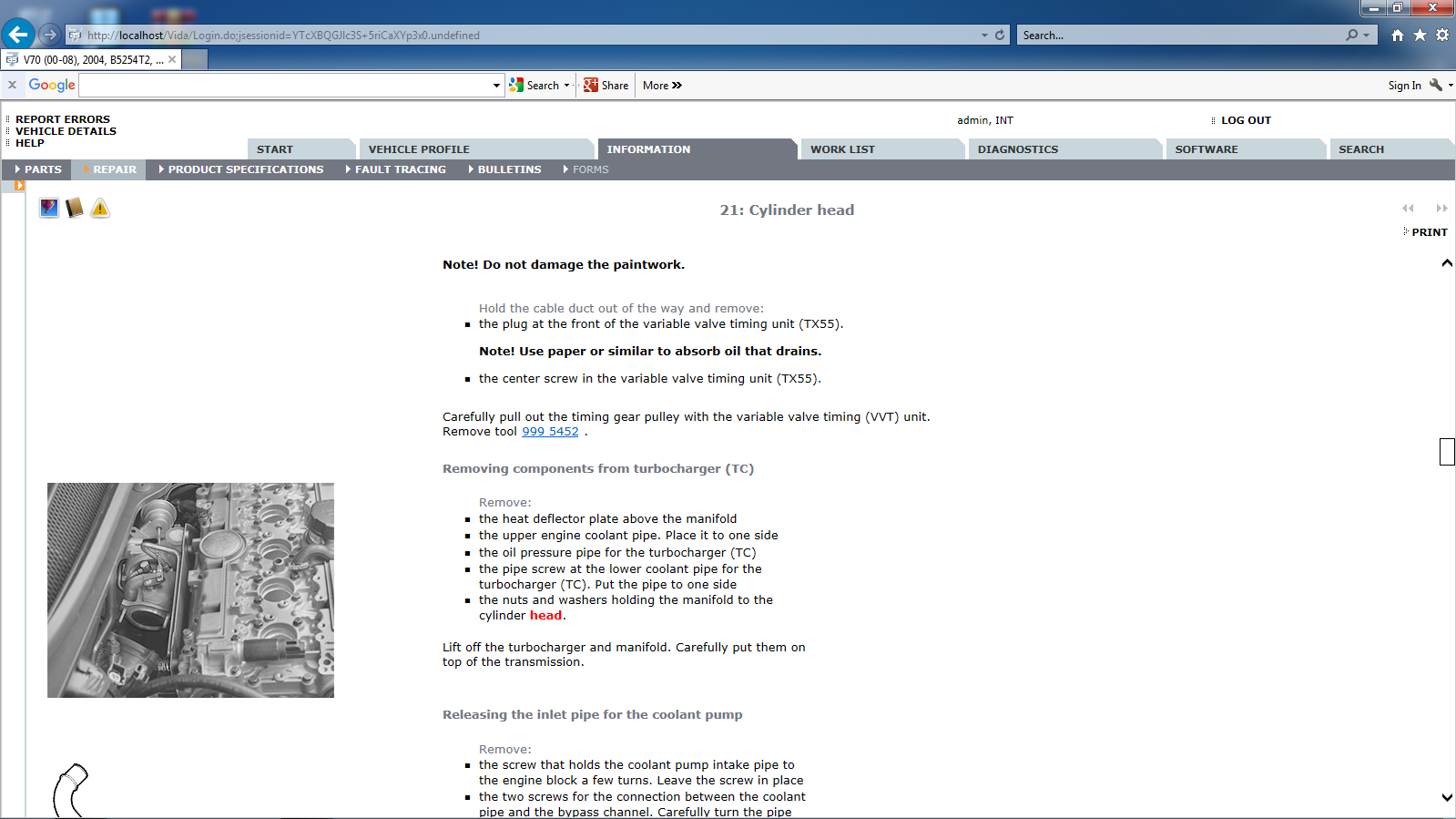Click the yellow warning triangle icon
1456x819 pixels.
[x=100, y=209]
